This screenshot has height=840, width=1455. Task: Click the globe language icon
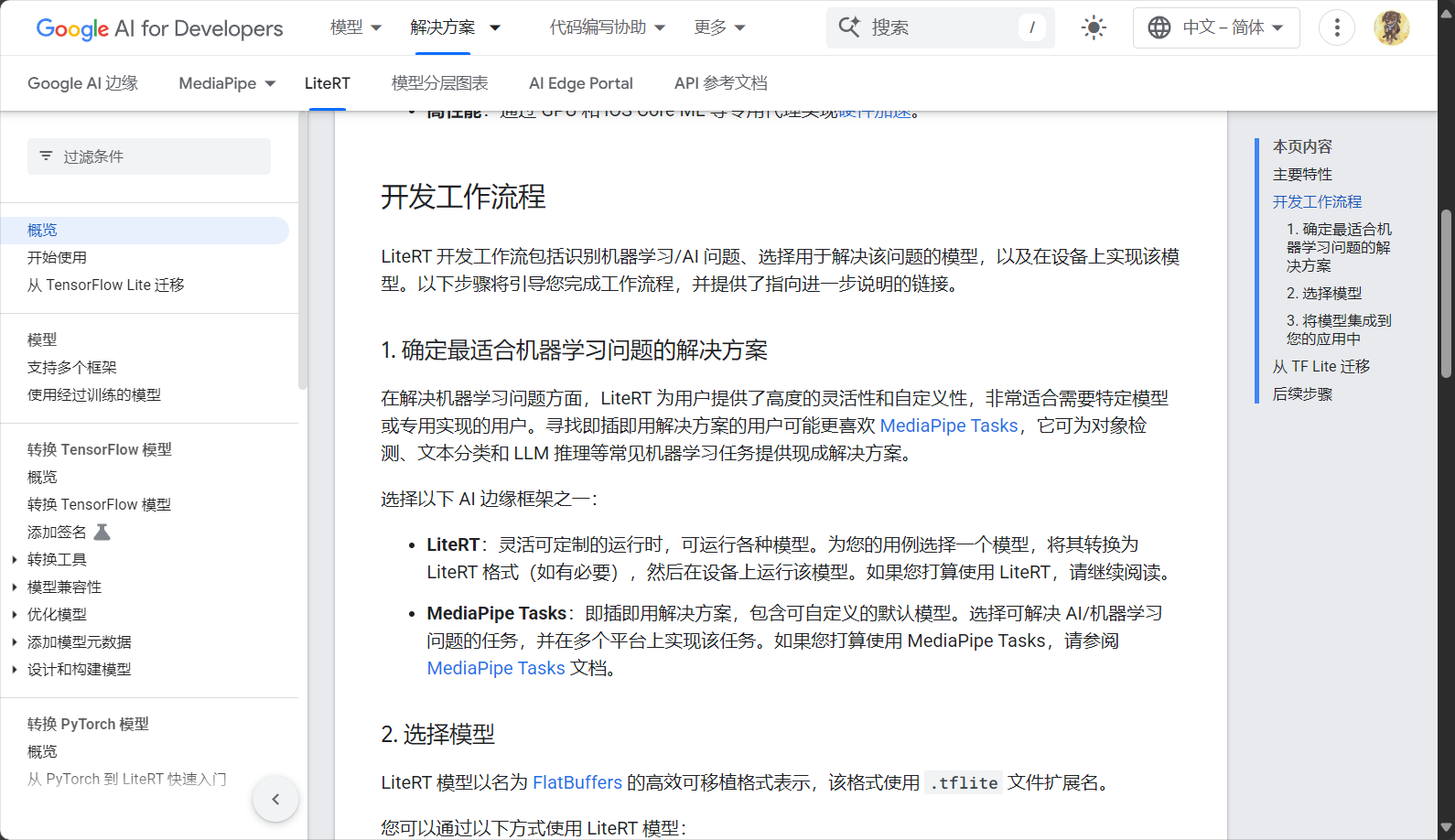[1159, 27]
